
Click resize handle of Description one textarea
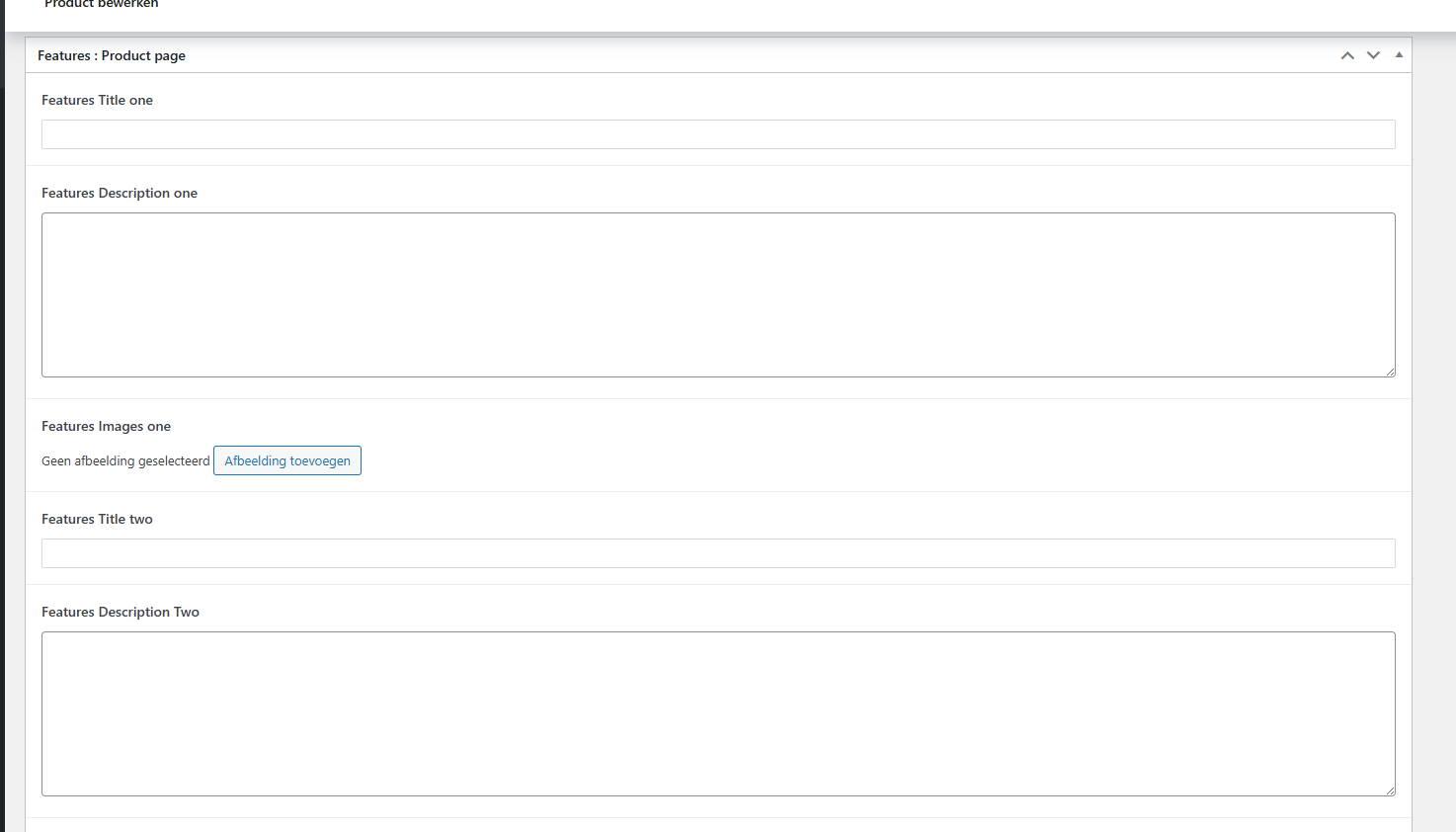point(1390,372)
